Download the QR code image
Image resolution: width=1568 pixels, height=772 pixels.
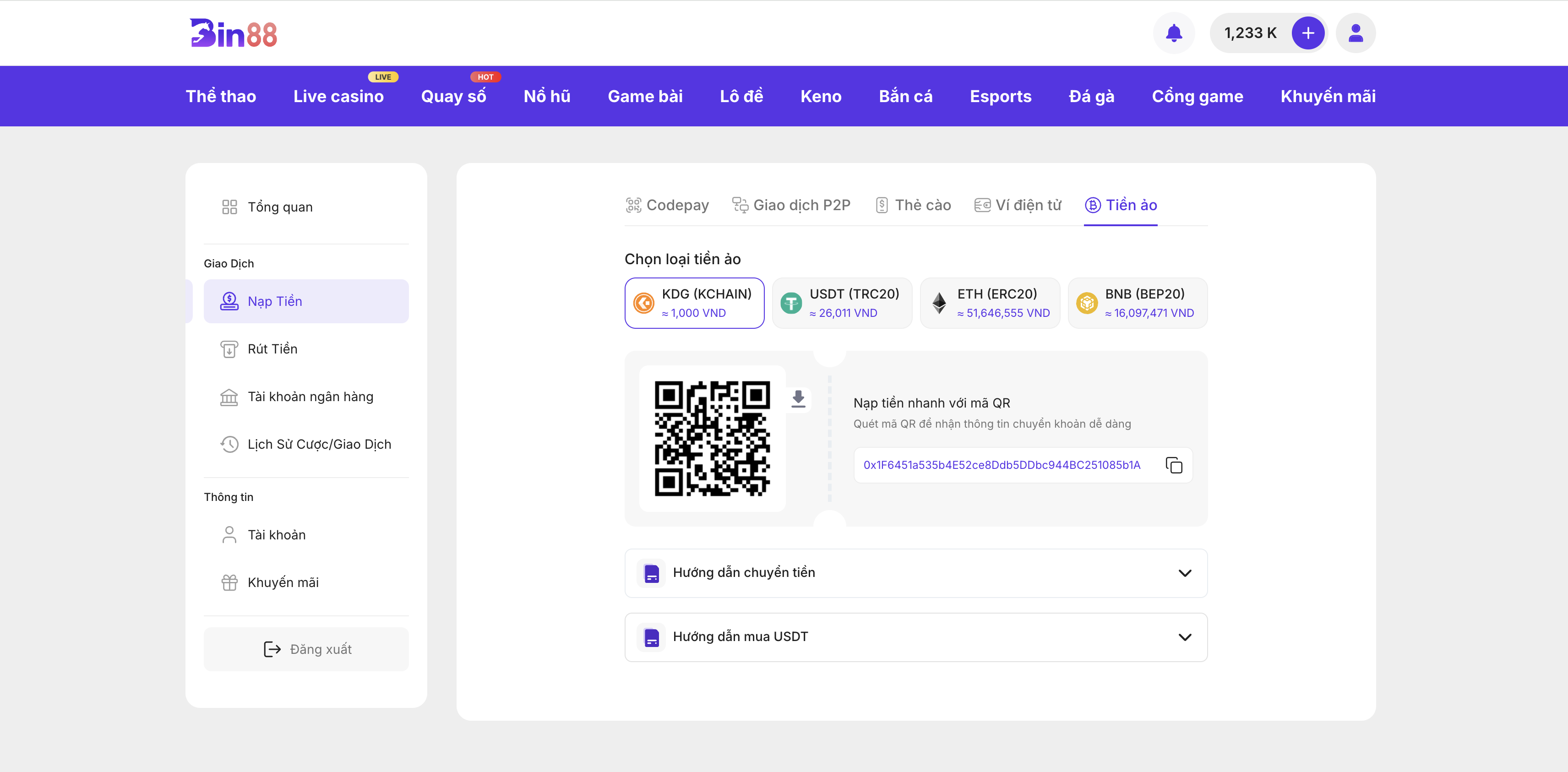(798, 399)
